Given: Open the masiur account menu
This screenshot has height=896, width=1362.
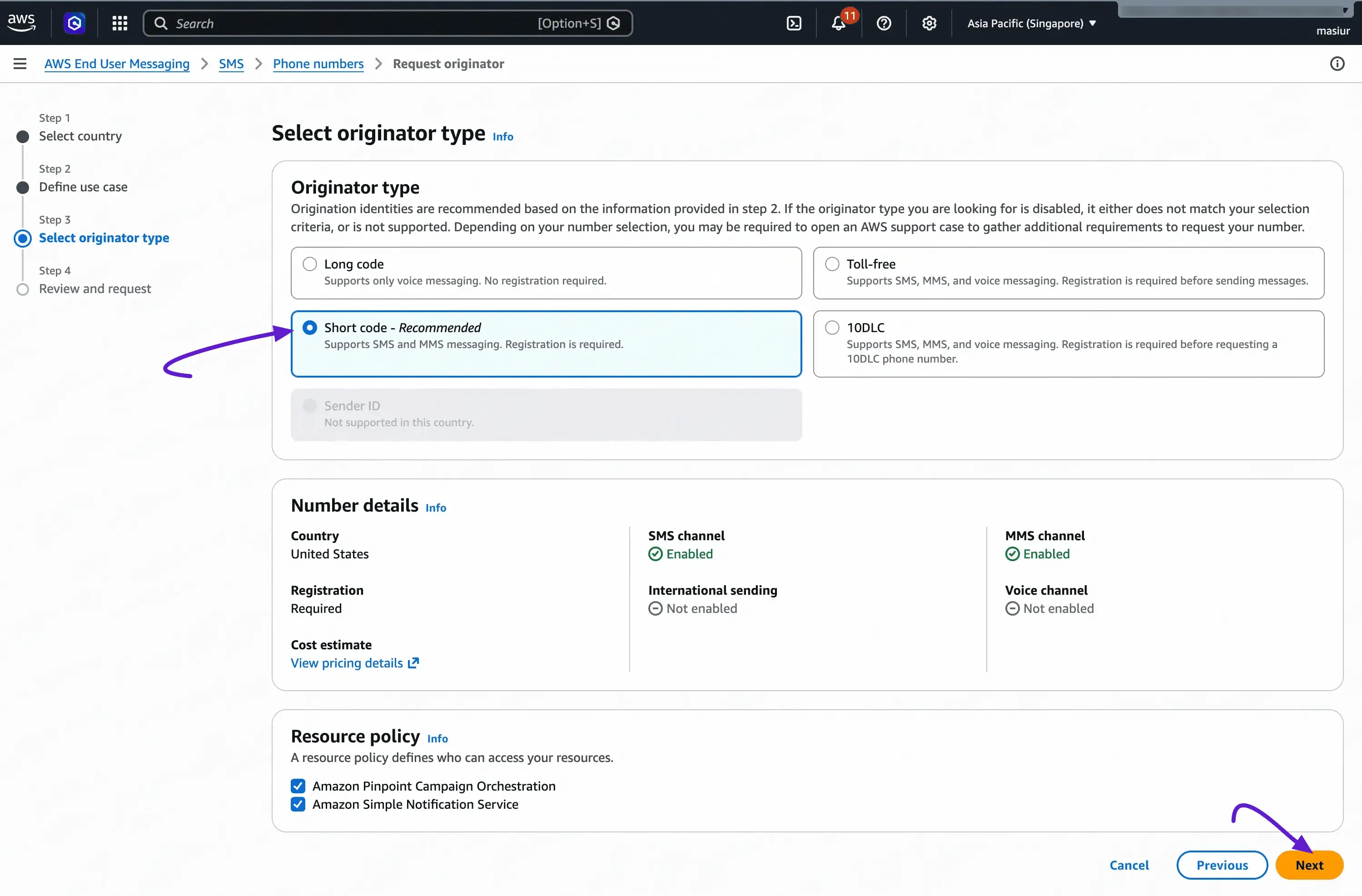Looking at the screenshot, I should pos(1332,31).
